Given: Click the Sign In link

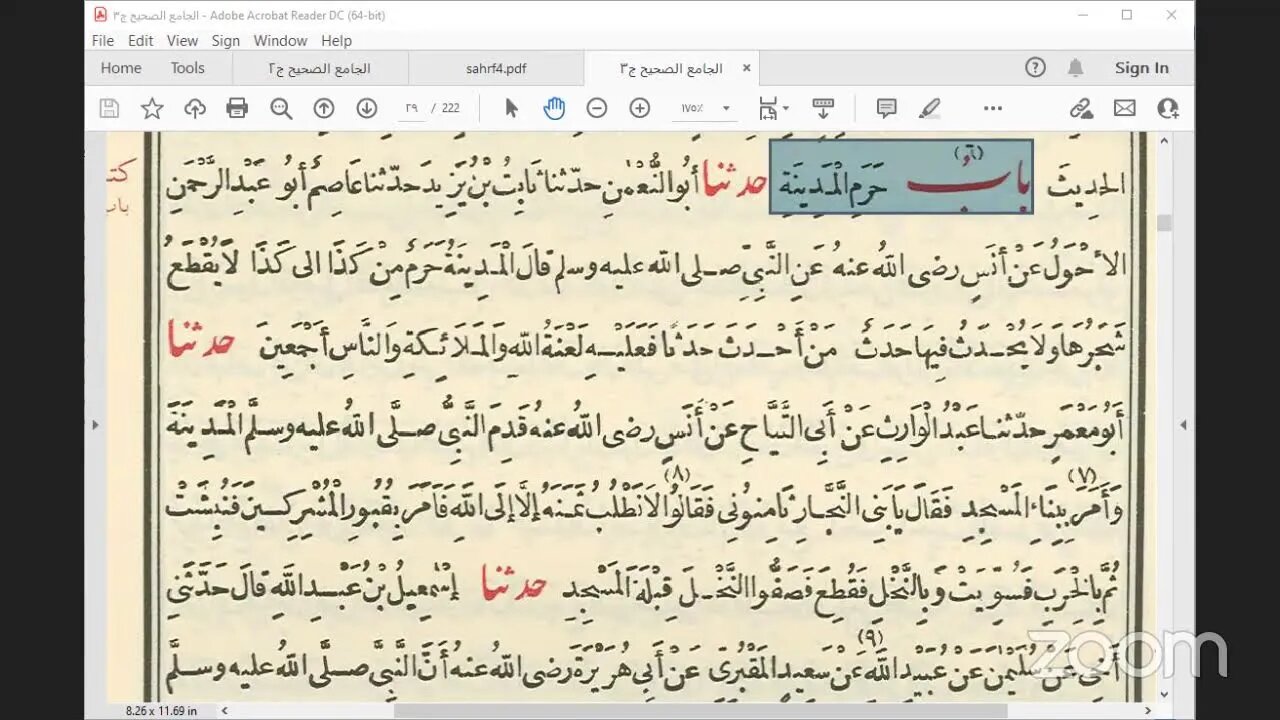Looking at the screenshot, I should (x=1142, y=68).
